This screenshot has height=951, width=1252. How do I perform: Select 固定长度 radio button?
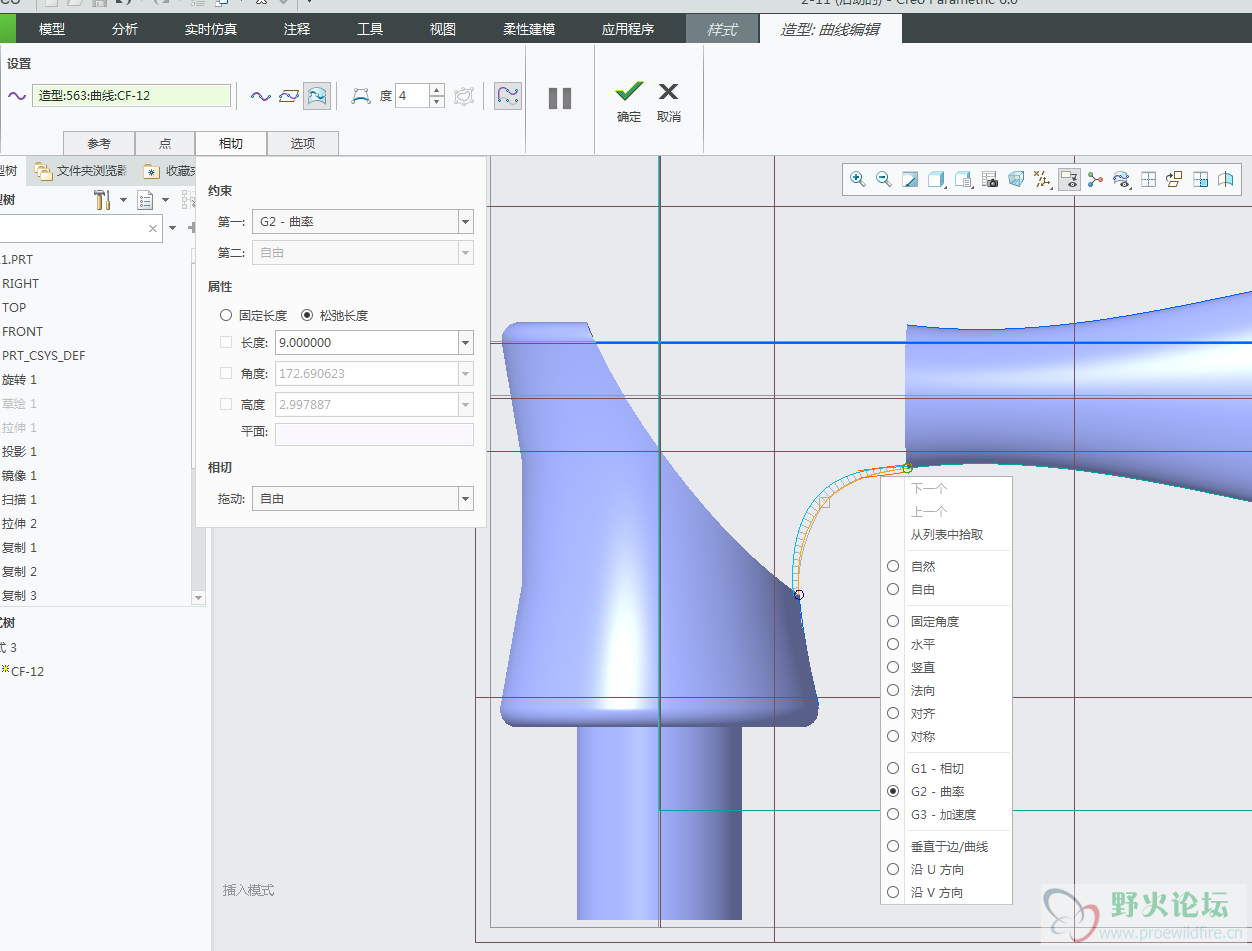coord(226,315)
